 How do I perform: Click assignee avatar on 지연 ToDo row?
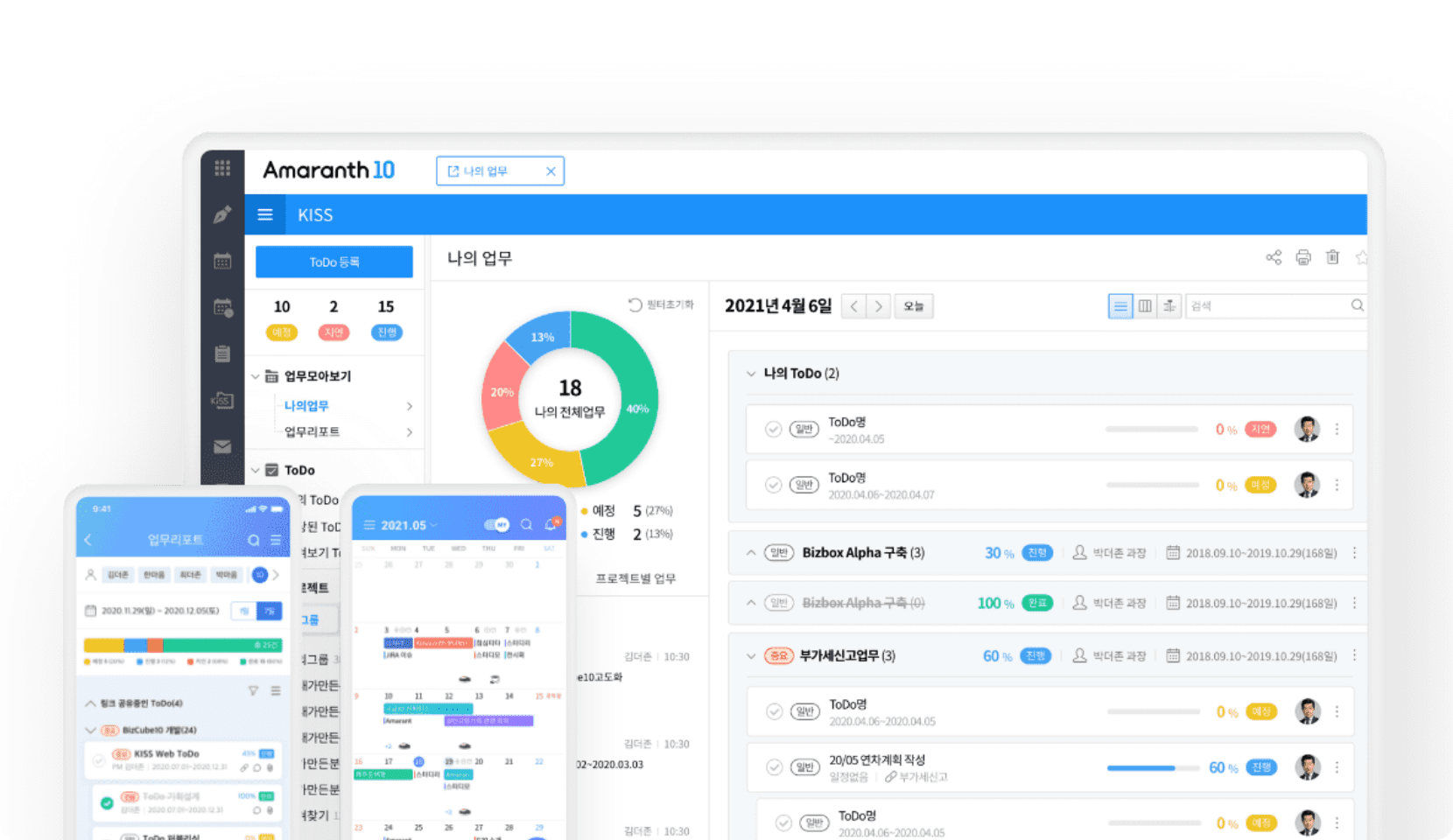pos(1307,429)
